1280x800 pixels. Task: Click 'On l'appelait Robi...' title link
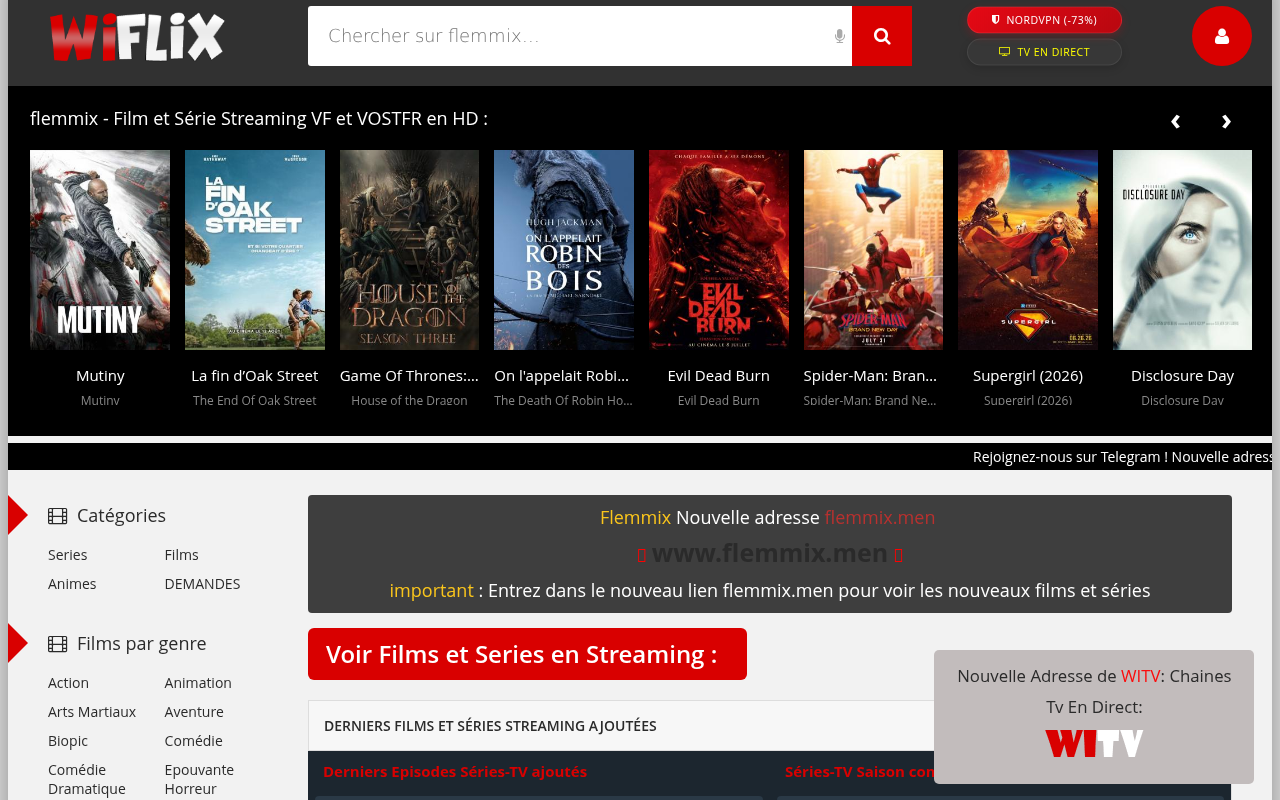[x=562, y=376]
